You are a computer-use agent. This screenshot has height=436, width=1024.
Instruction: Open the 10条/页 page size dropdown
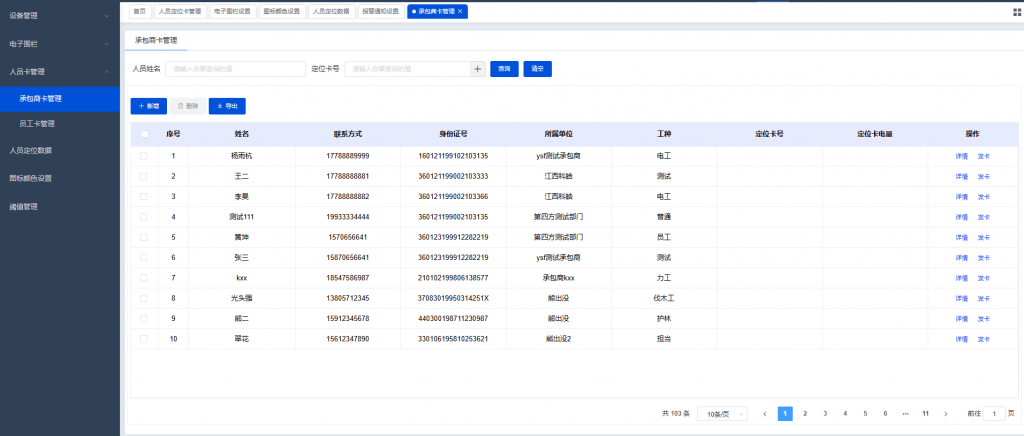tap(721, 413)
